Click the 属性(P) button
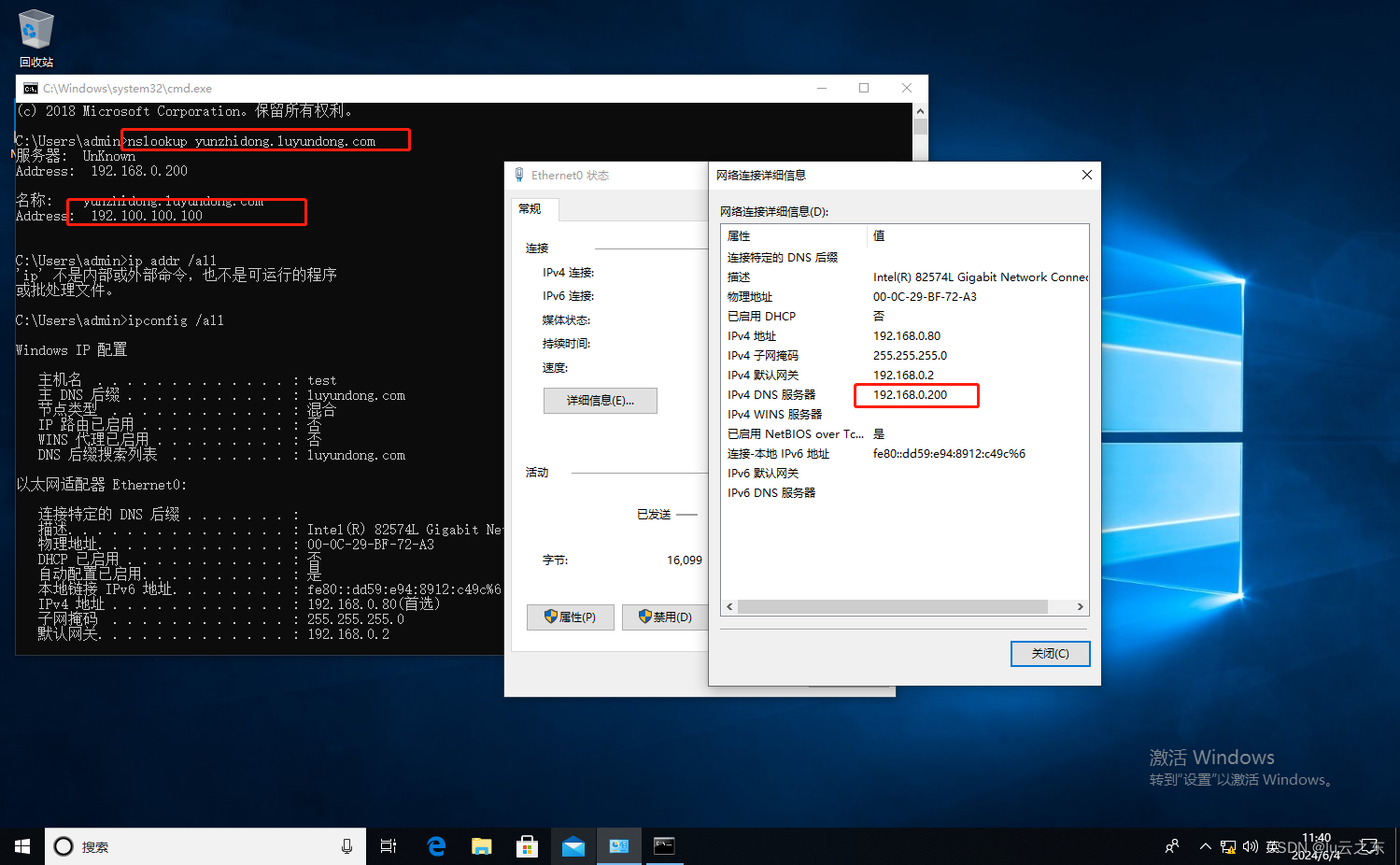1400x865 pixels. pos(570,617)
